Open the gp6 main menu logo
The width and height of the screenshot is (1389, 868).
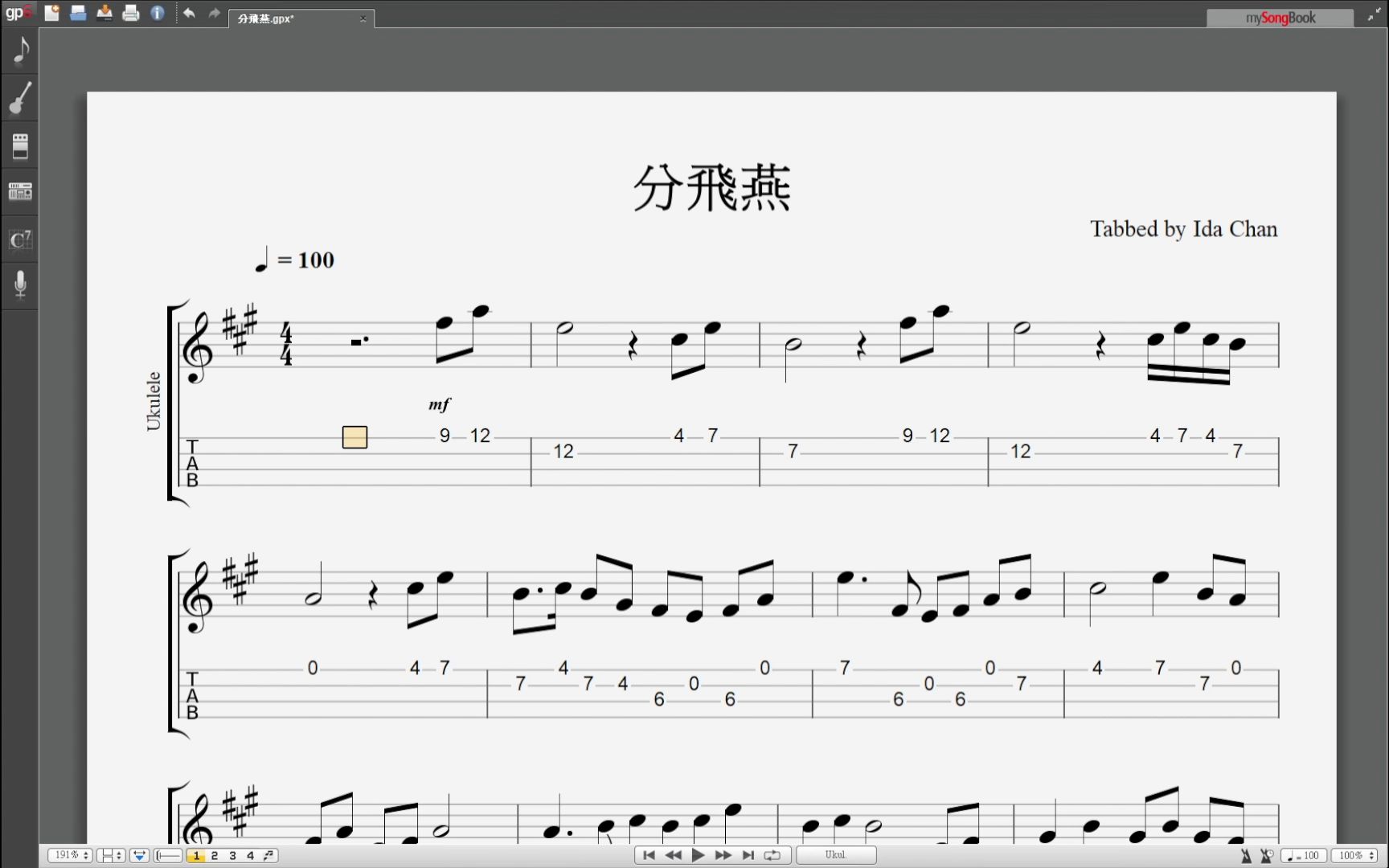pos(18,12)
